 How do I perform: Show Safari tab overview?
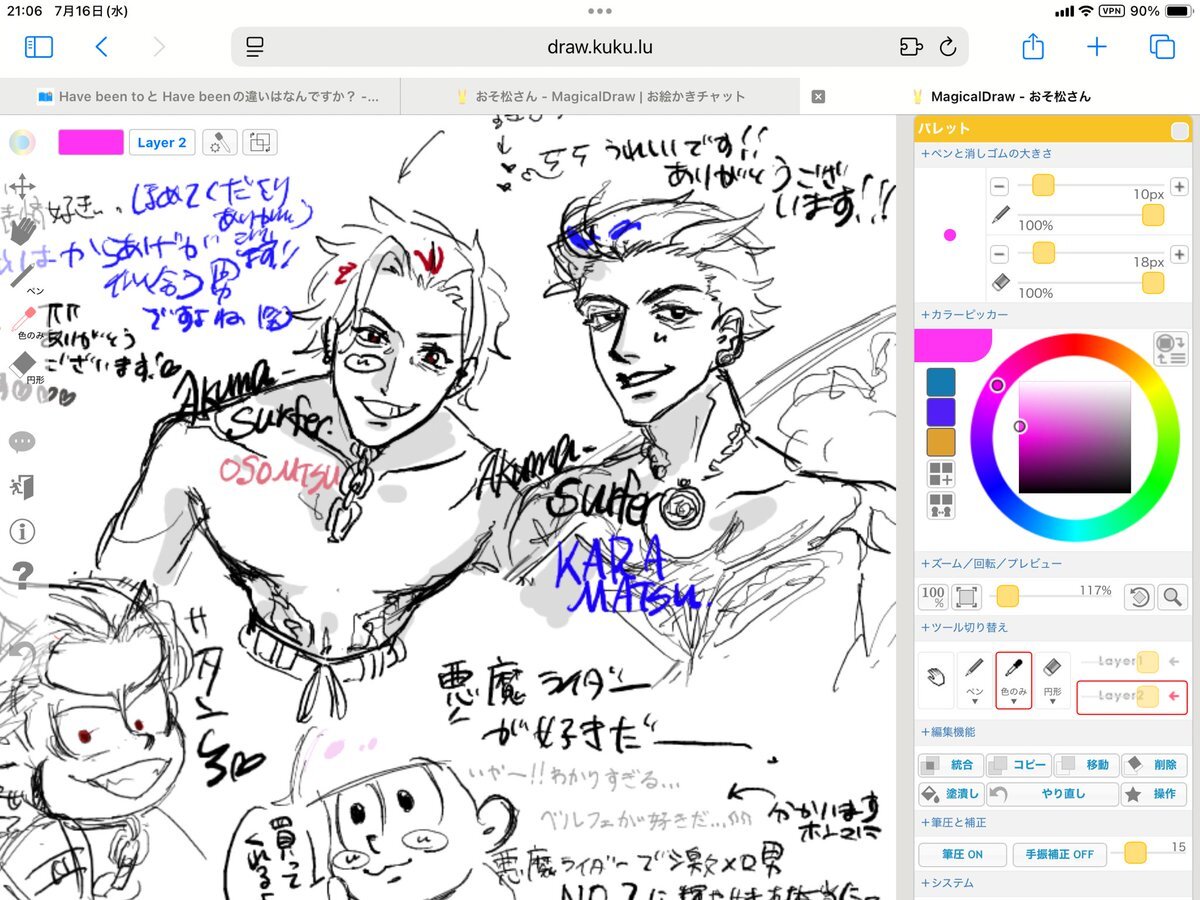1162,47
